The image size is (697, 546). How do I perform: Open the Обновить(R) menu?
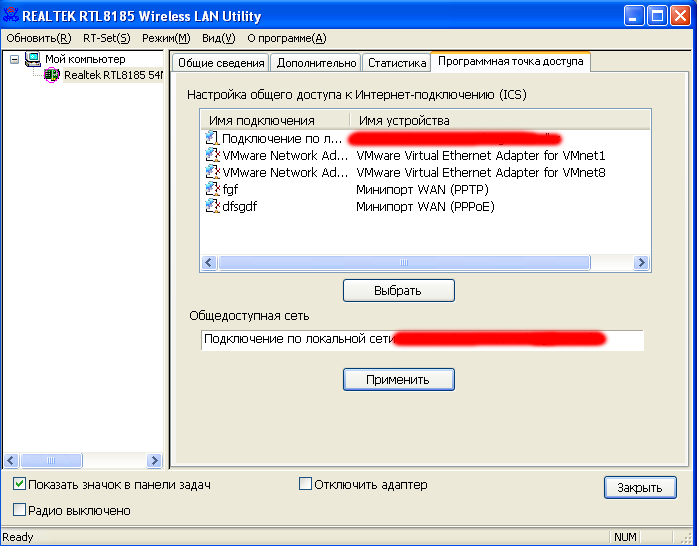[x=39, y=39]
